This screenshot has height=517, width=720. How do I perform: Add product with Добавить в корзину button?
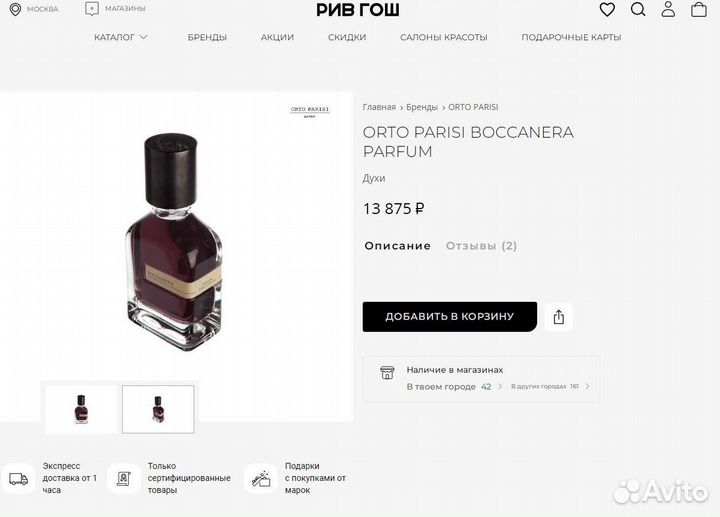click(450, 317)
